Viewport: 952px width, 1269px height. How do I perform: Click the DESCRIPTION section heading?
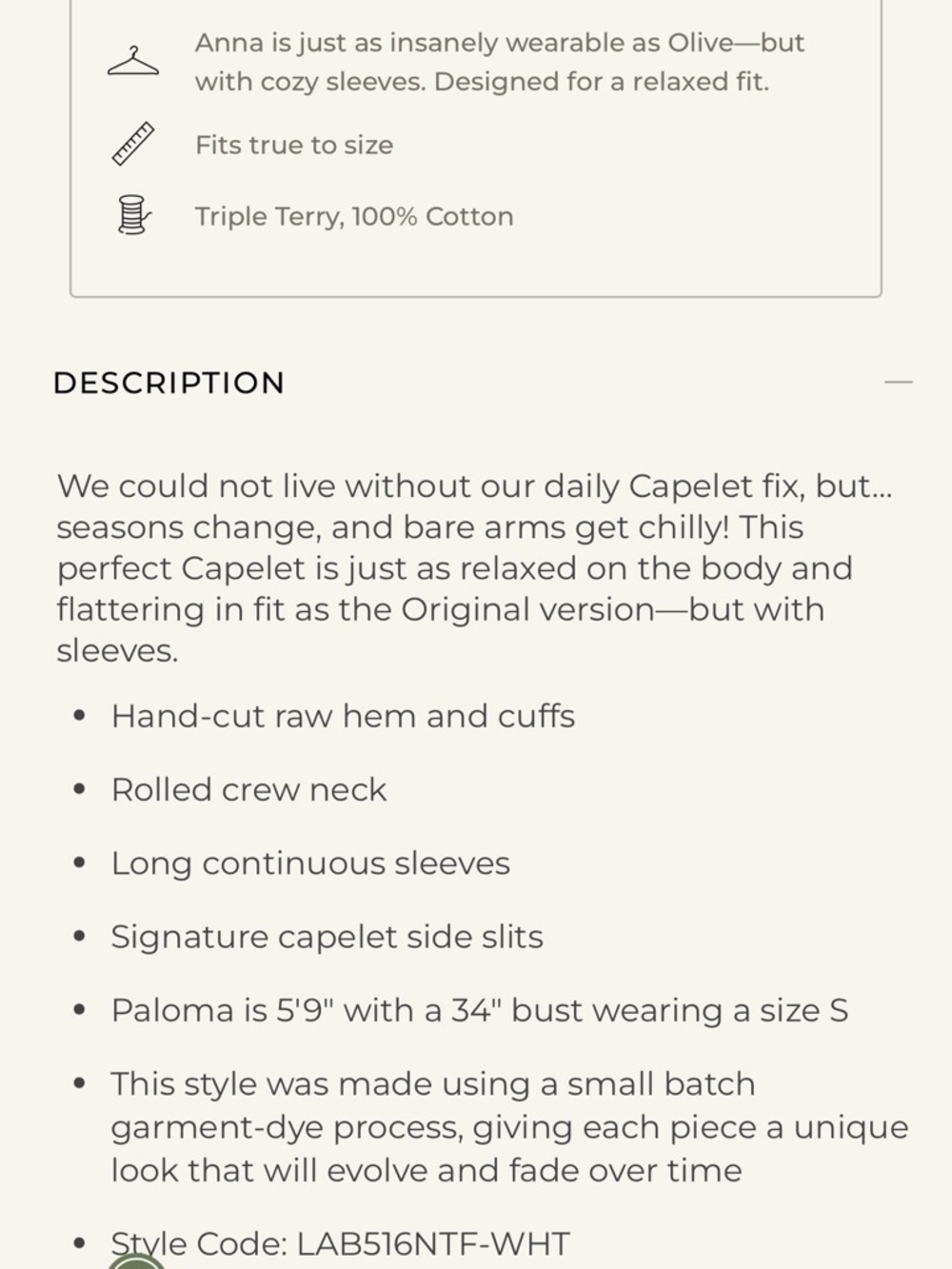click(169, 383)
